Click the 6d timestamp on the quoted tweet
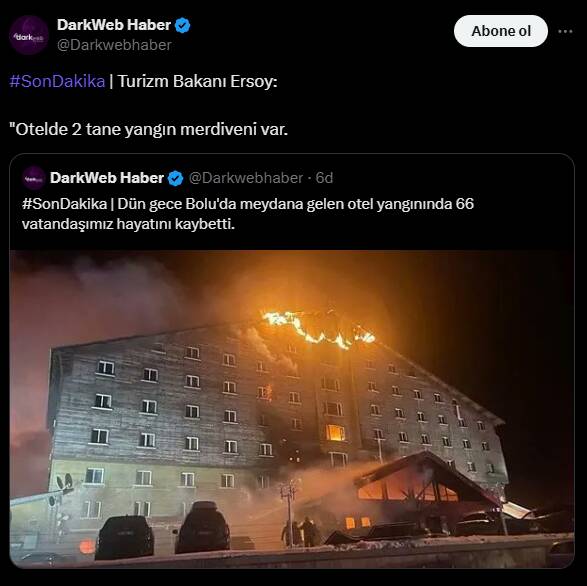 click(324, 178)
